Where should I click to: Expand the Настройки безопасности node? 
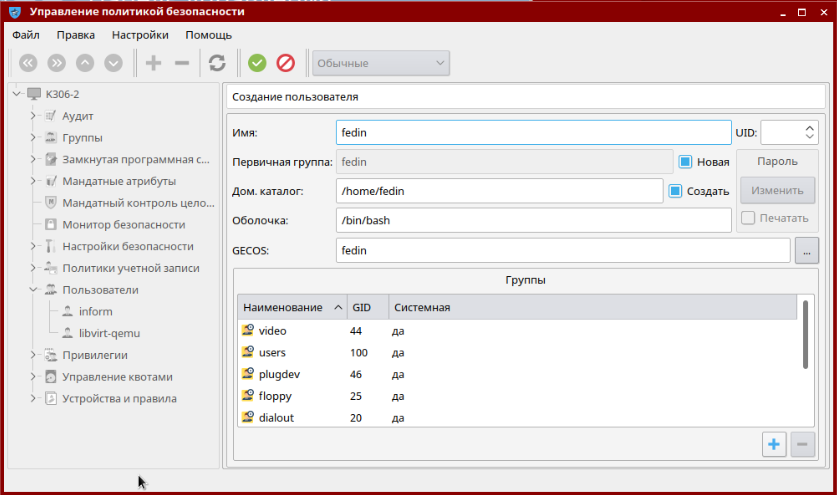[x=33, y=246]
